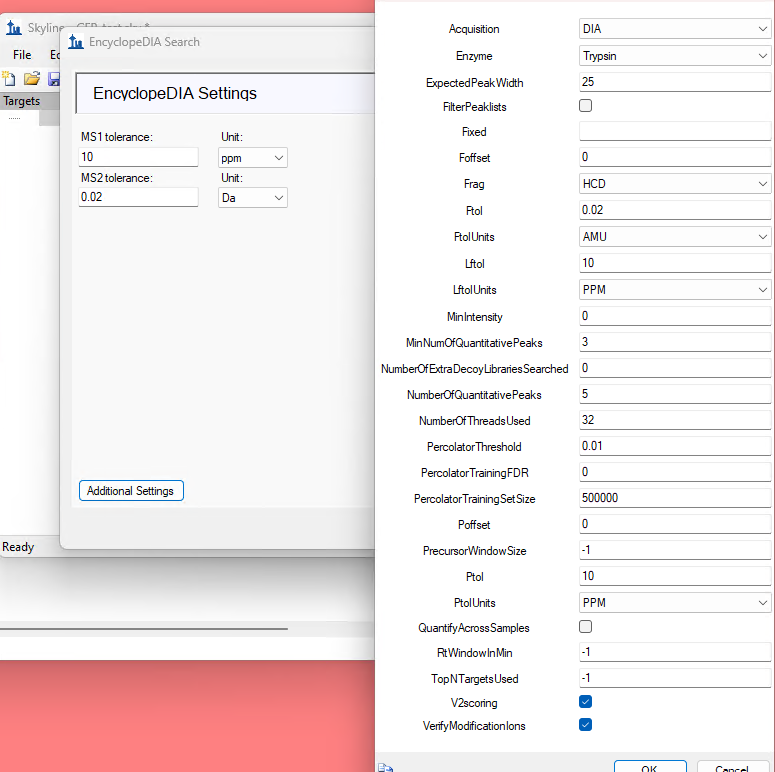Image resolution: width=775 pixels, height=772 pixels.
Task: Click the Skyline app icon in title bar
Action: pos(14,27)
